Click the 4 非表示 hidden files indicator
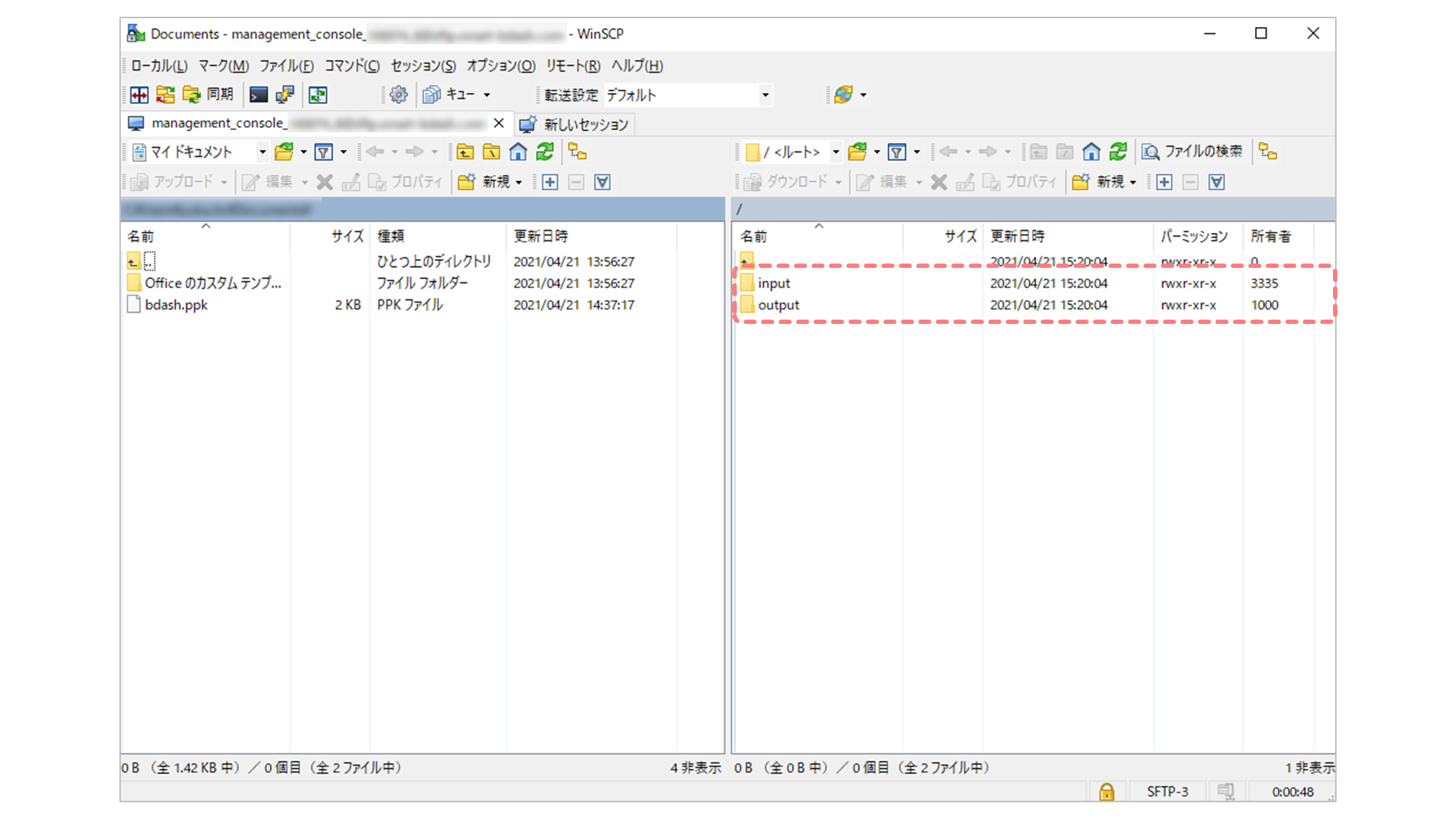Screen dimensions: 1456x819 tap(696, 768)
